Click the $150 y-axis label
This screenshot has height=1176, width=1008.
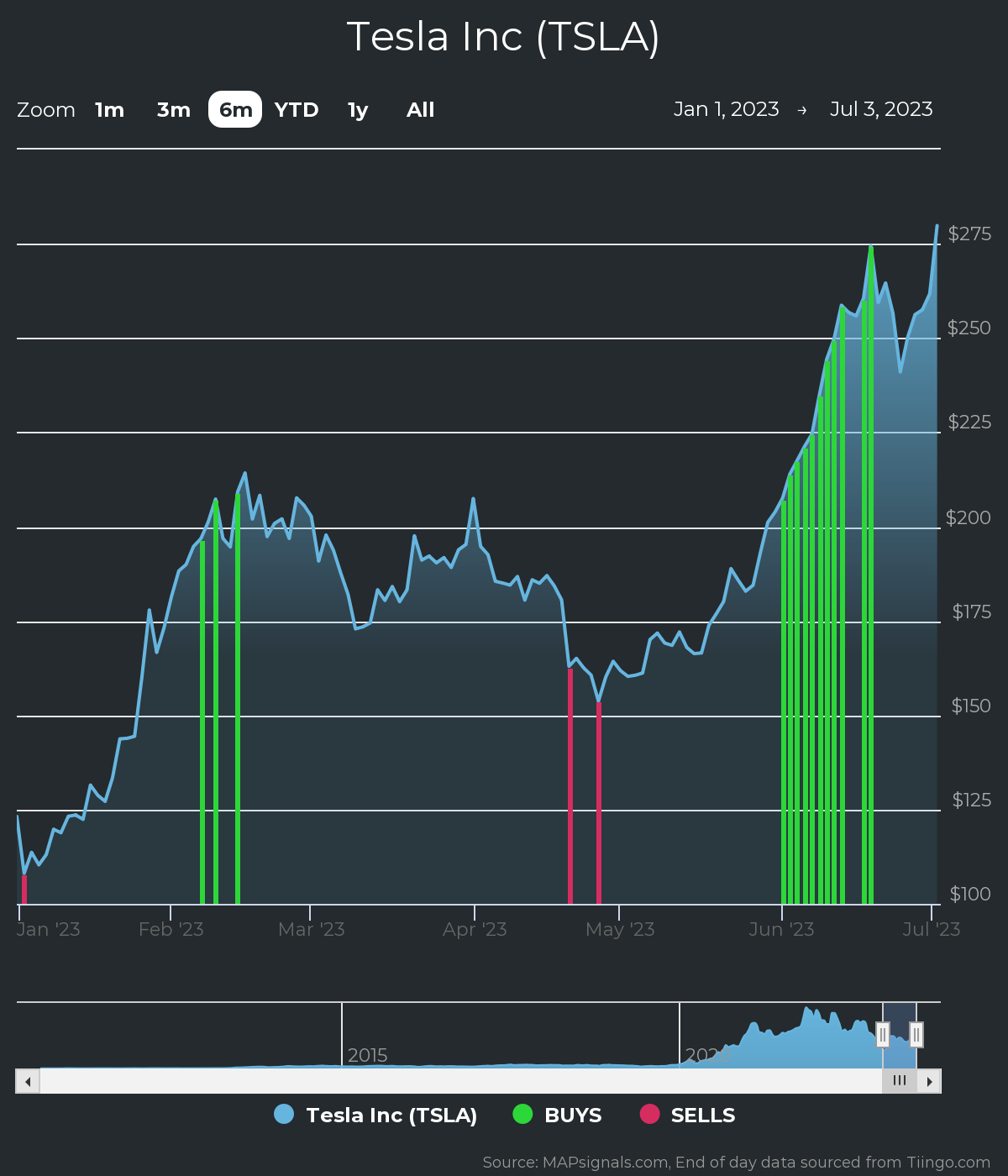(971, 706)
